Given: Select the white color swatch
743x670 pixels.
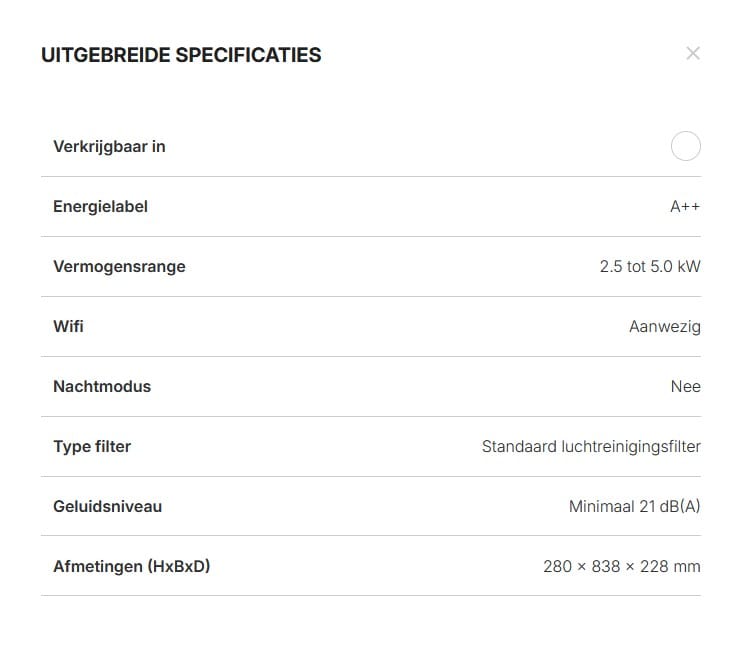Looking at the screenshot, I should pyautogui.click(x=685, y=146).
